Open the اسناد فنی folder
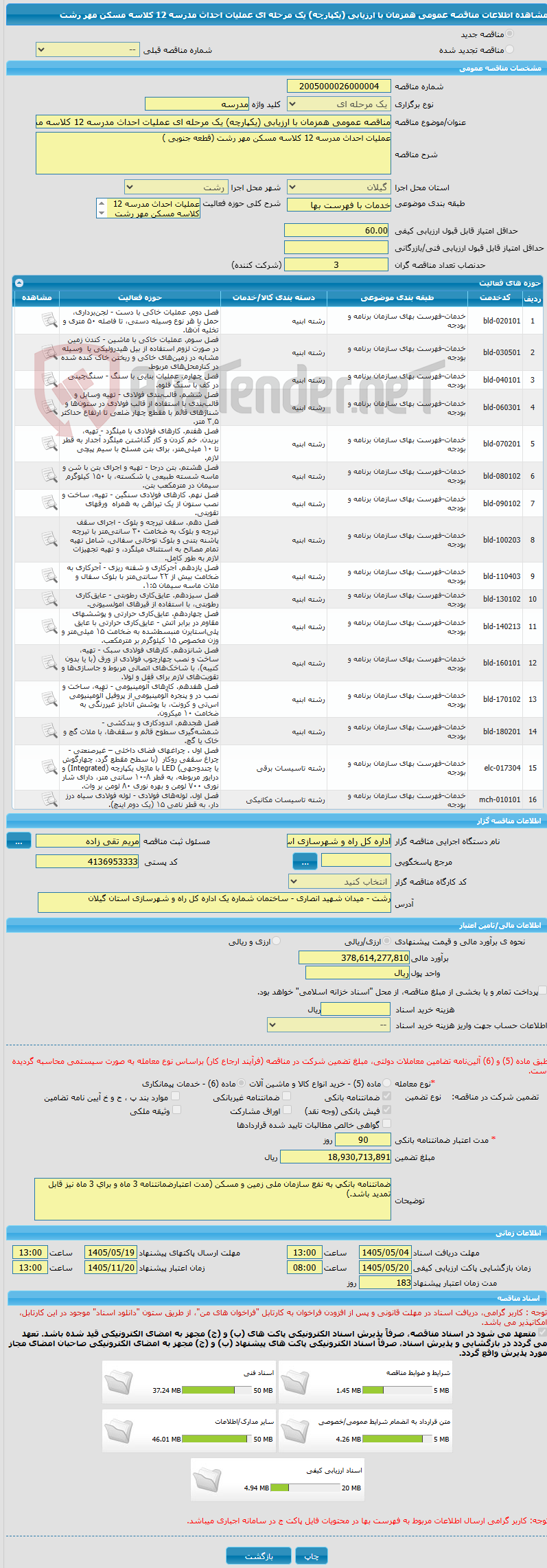 [x=118, y=1383]
